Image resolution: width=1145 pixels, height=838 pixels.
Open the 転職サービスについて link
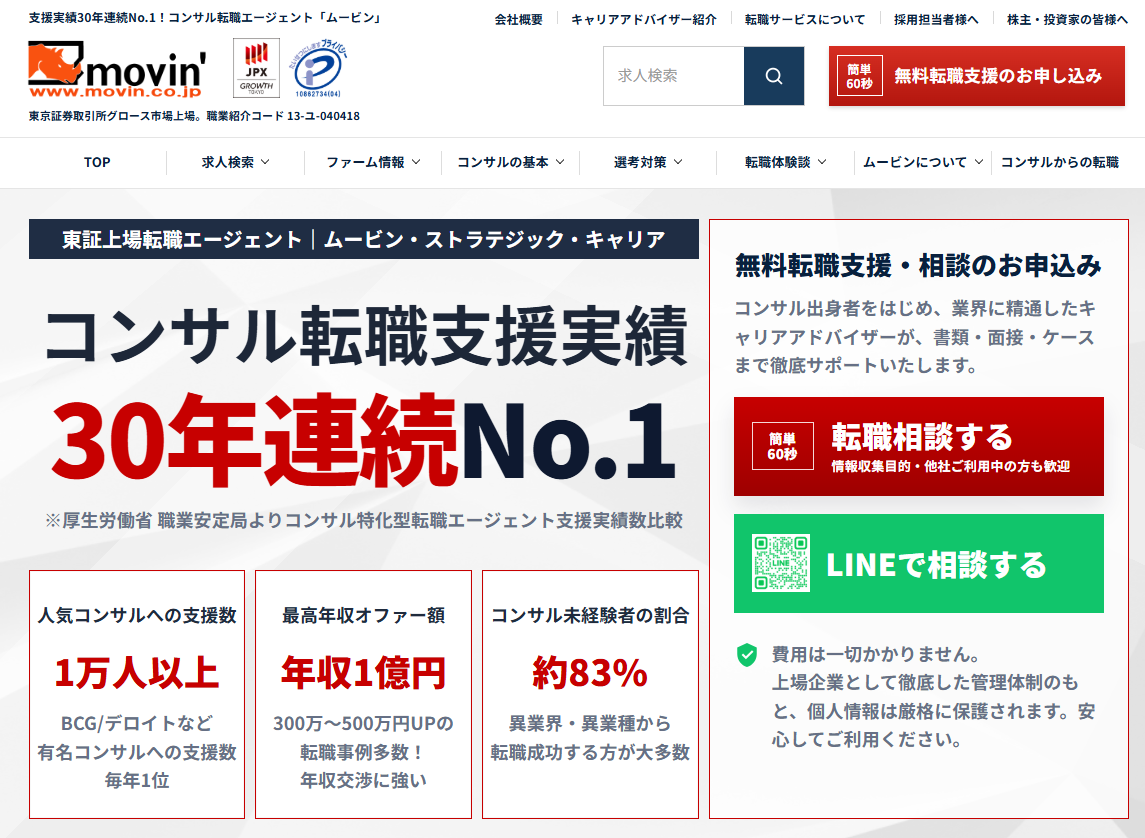[x=805, y=20]
